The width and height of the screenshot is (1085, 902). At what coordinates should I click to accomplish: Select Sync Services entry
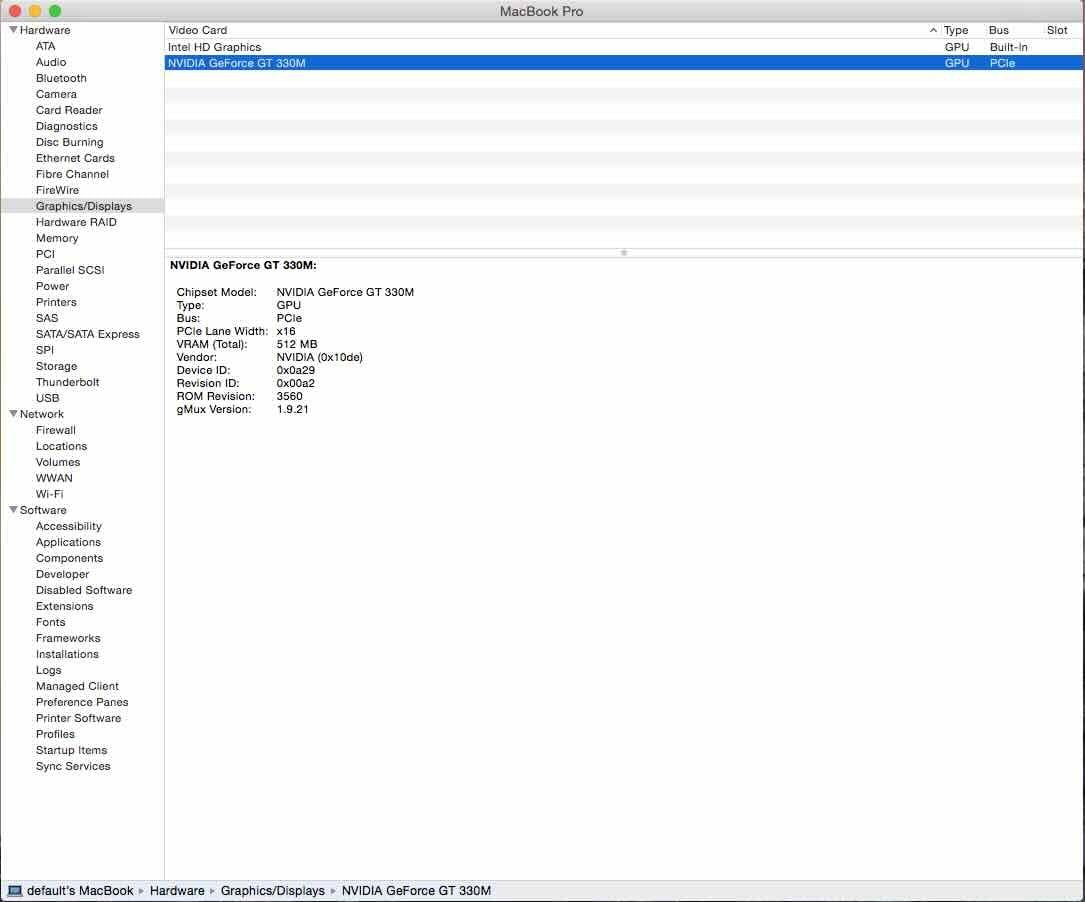click(x=73, y=766)
